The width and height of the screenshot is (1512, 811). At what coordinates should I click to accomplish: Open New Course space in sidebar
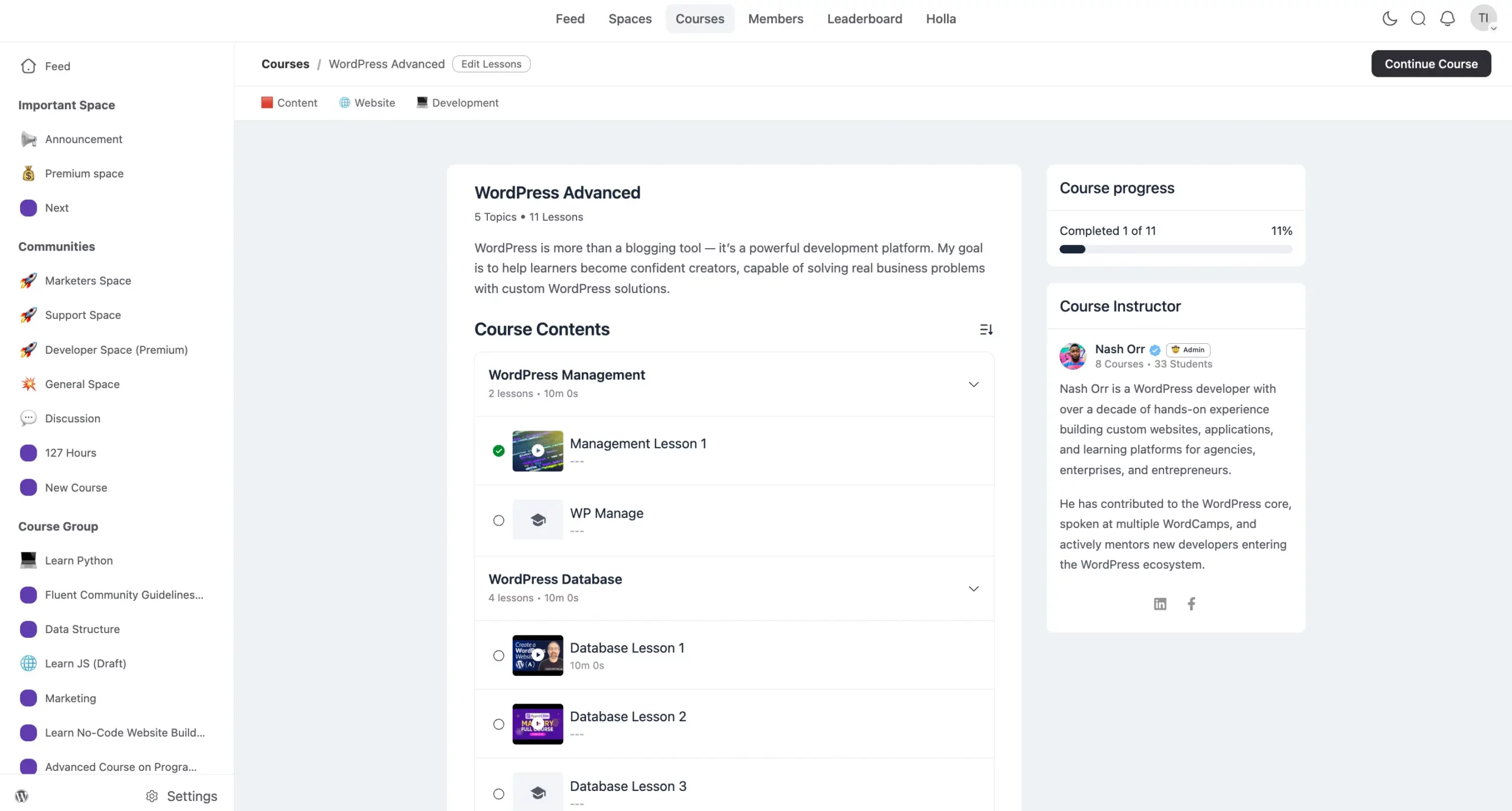pyautogui.click(x=76, y=487)
